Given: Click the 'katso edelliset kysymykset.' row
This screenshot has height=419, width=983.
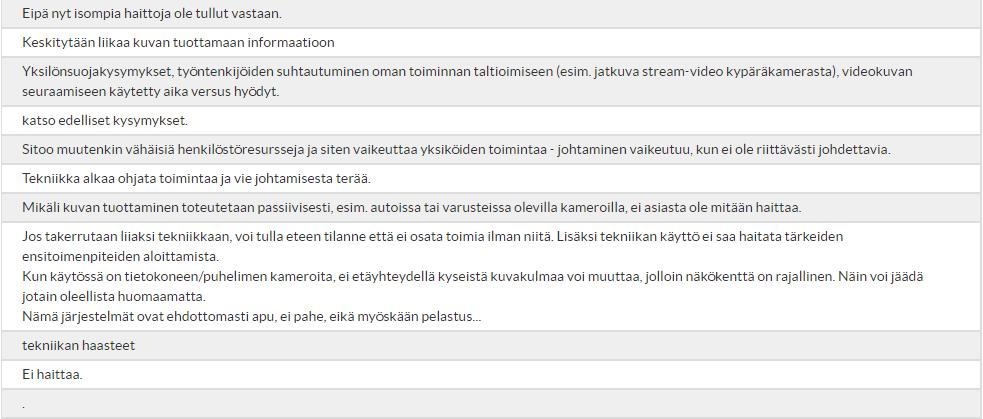Looking at the screenshot, I should tap(492, 120).
